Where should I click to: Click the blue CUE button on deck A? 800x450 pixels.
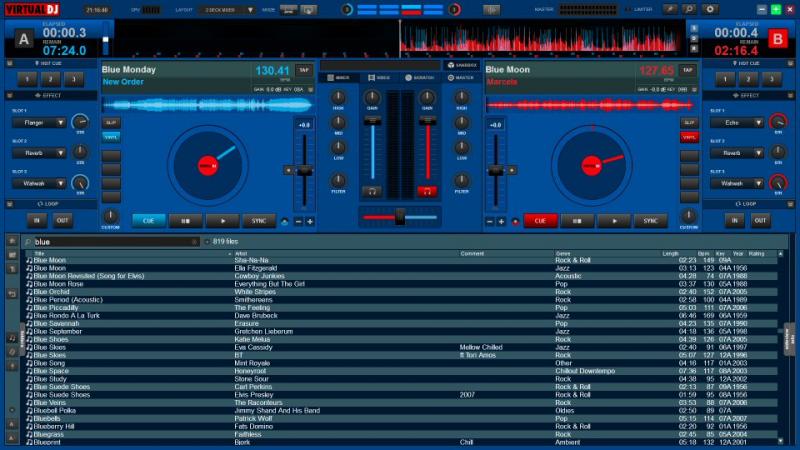(148, 220)
